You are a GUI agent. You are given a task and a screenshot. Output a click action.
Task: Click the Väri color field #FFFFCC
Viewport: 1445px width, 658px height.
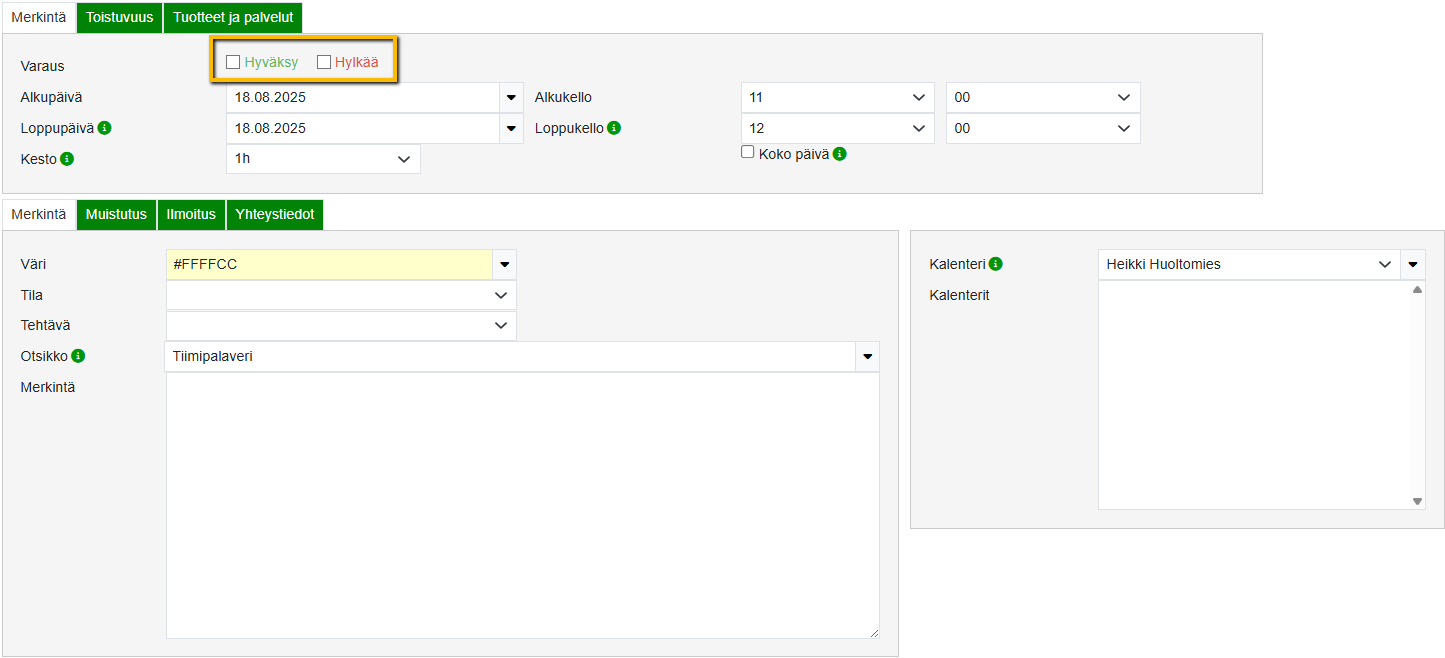(x=329, y=264)
